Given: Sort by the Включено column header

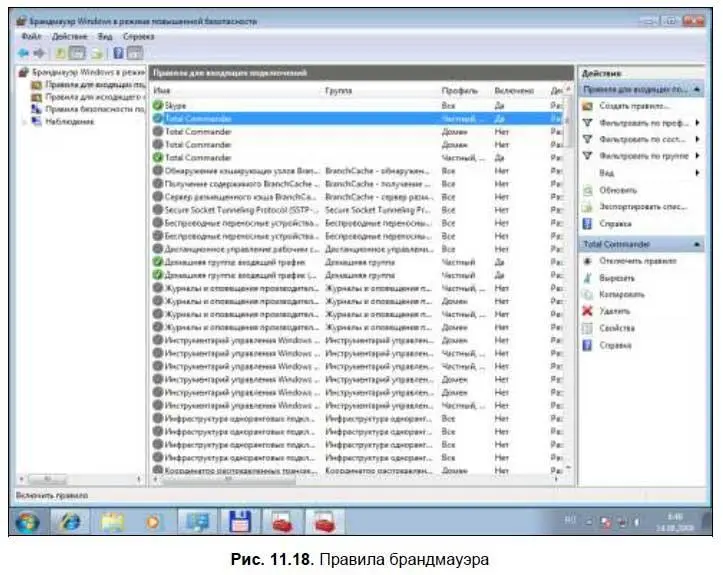Looking at the screenshot, I should 520,91.
